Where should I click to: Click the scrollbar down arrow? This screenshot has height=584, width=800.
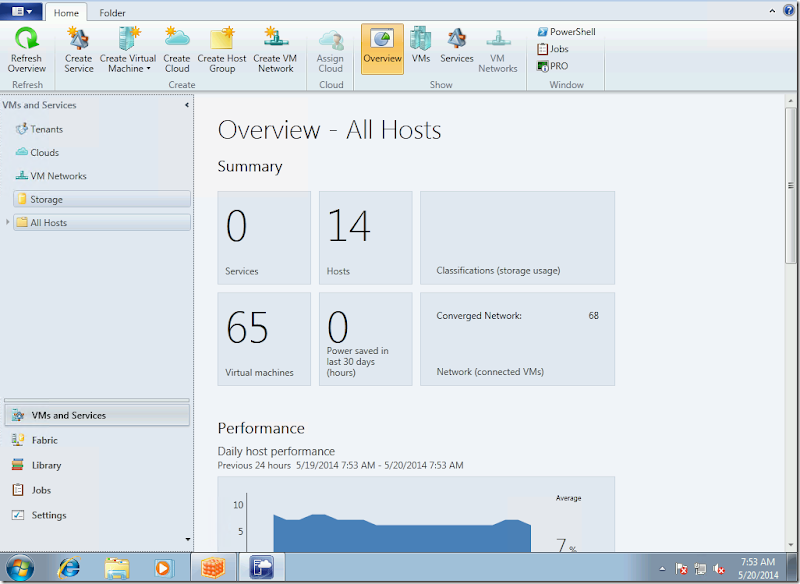[x=790, y=544]
